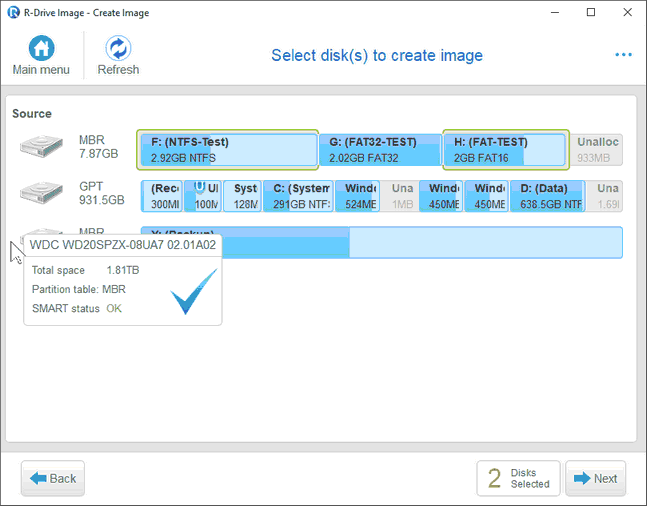Click the Next button

coord(595,478)
